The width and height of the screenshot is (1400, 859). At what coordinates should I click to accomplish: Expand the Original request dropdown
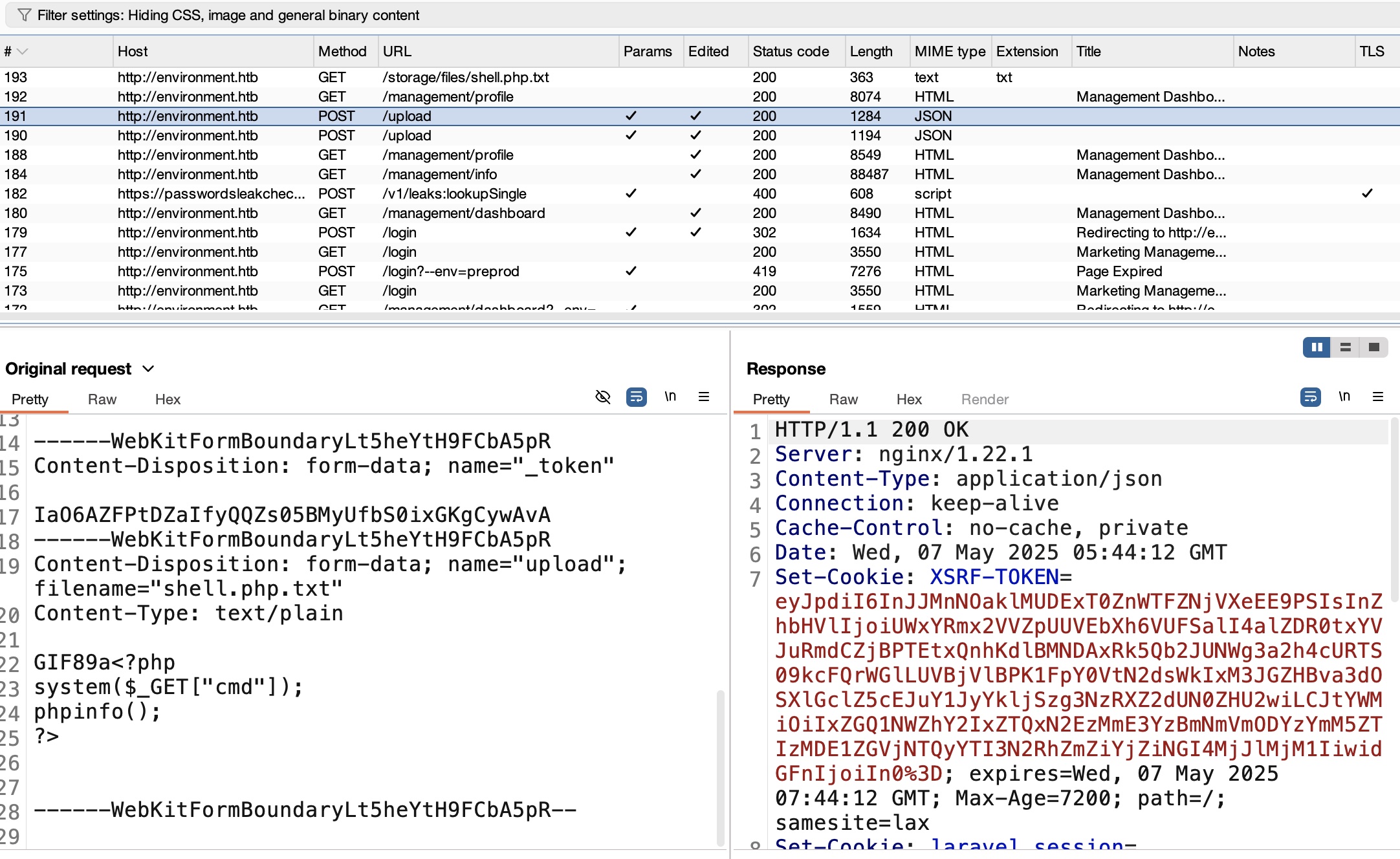pyautogui.click(x=148, y=369)
